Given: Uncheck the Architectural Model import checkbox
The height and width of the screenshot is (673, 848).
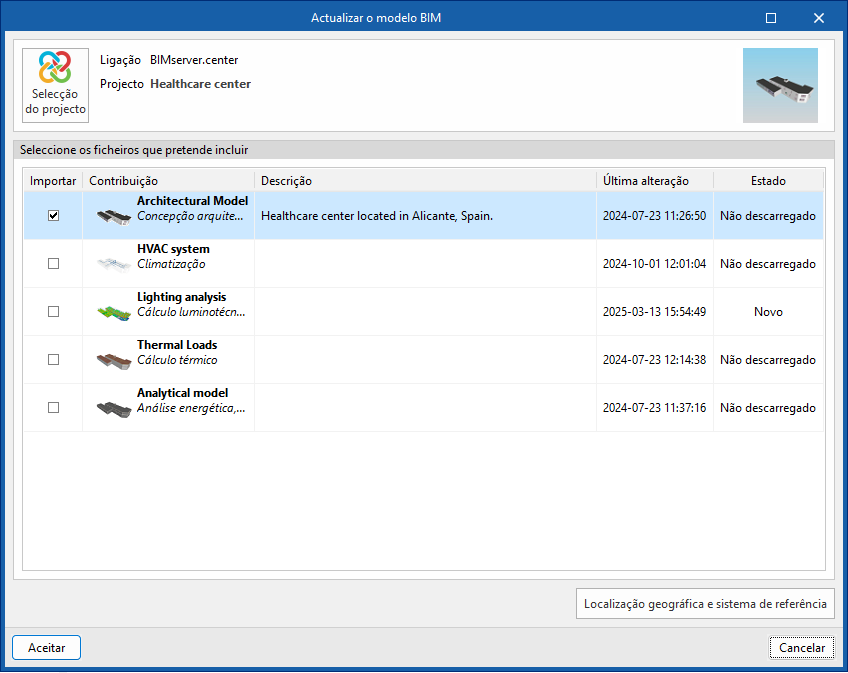Looking at the screenshot, I should pos(54,216).
